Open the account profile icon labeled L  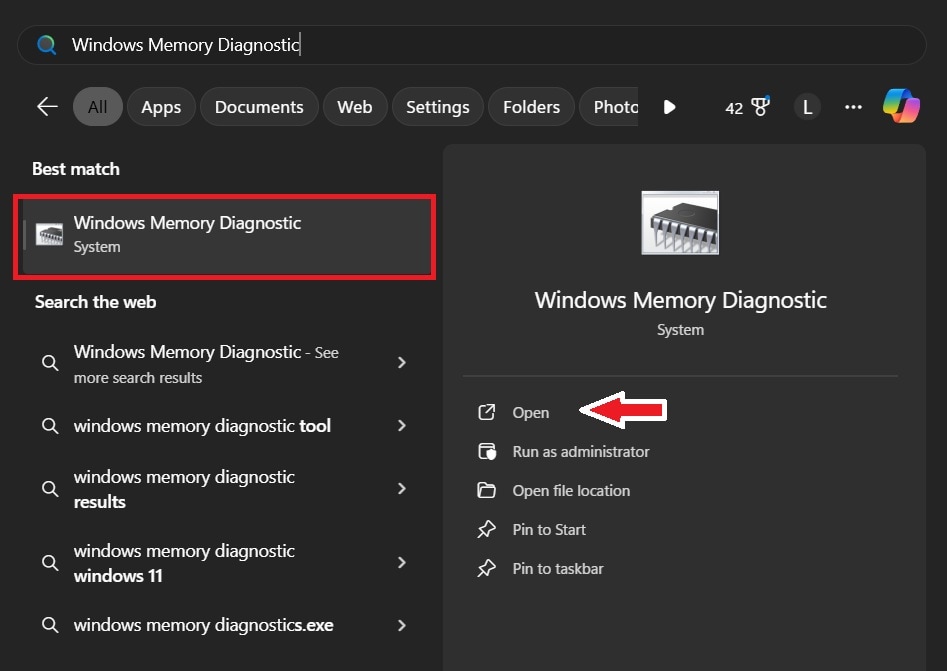(807, 105)
